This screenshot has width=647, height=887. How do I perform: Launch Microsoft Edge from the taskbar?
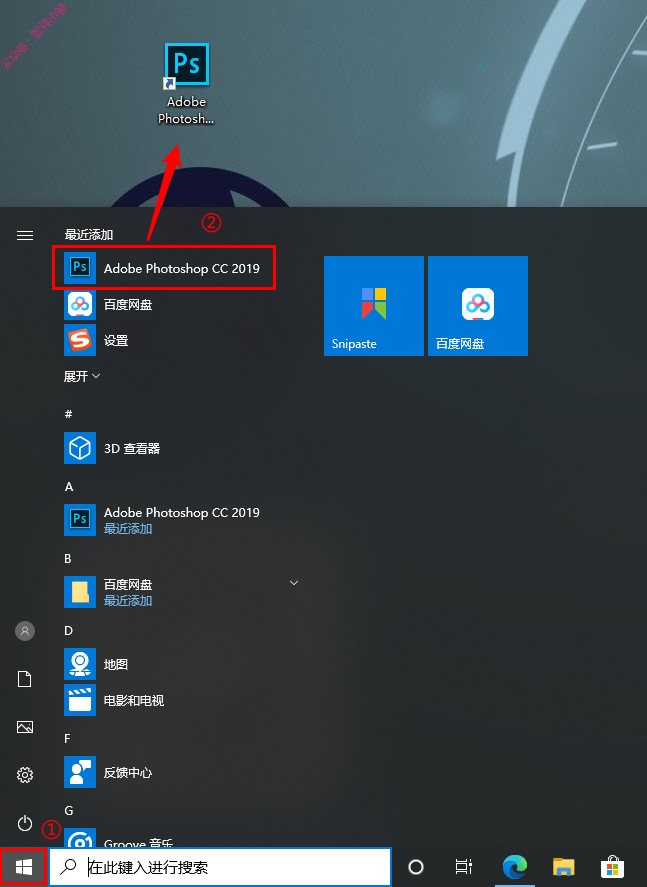point(515,867)
